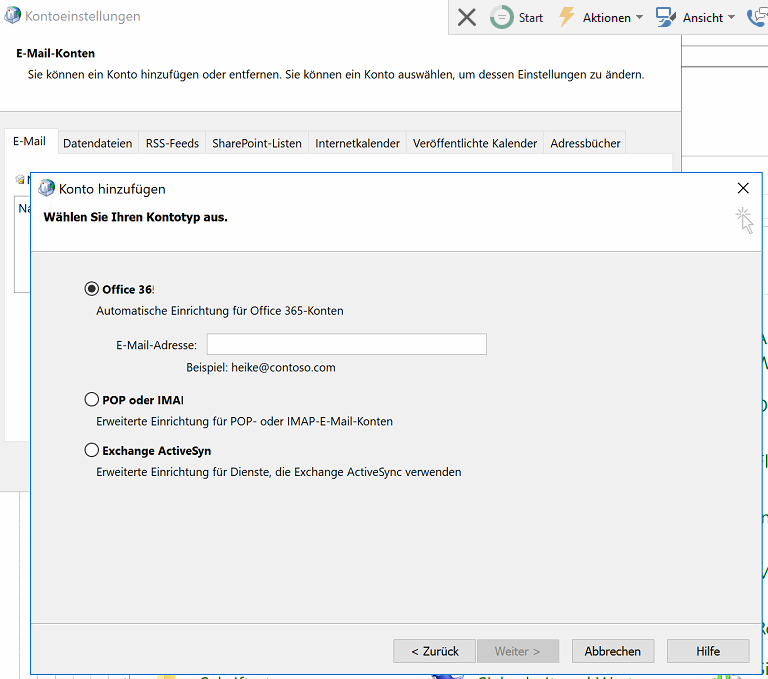
Task: Click the cursor sparkle icon in dialog header
Action: point(744,220)
